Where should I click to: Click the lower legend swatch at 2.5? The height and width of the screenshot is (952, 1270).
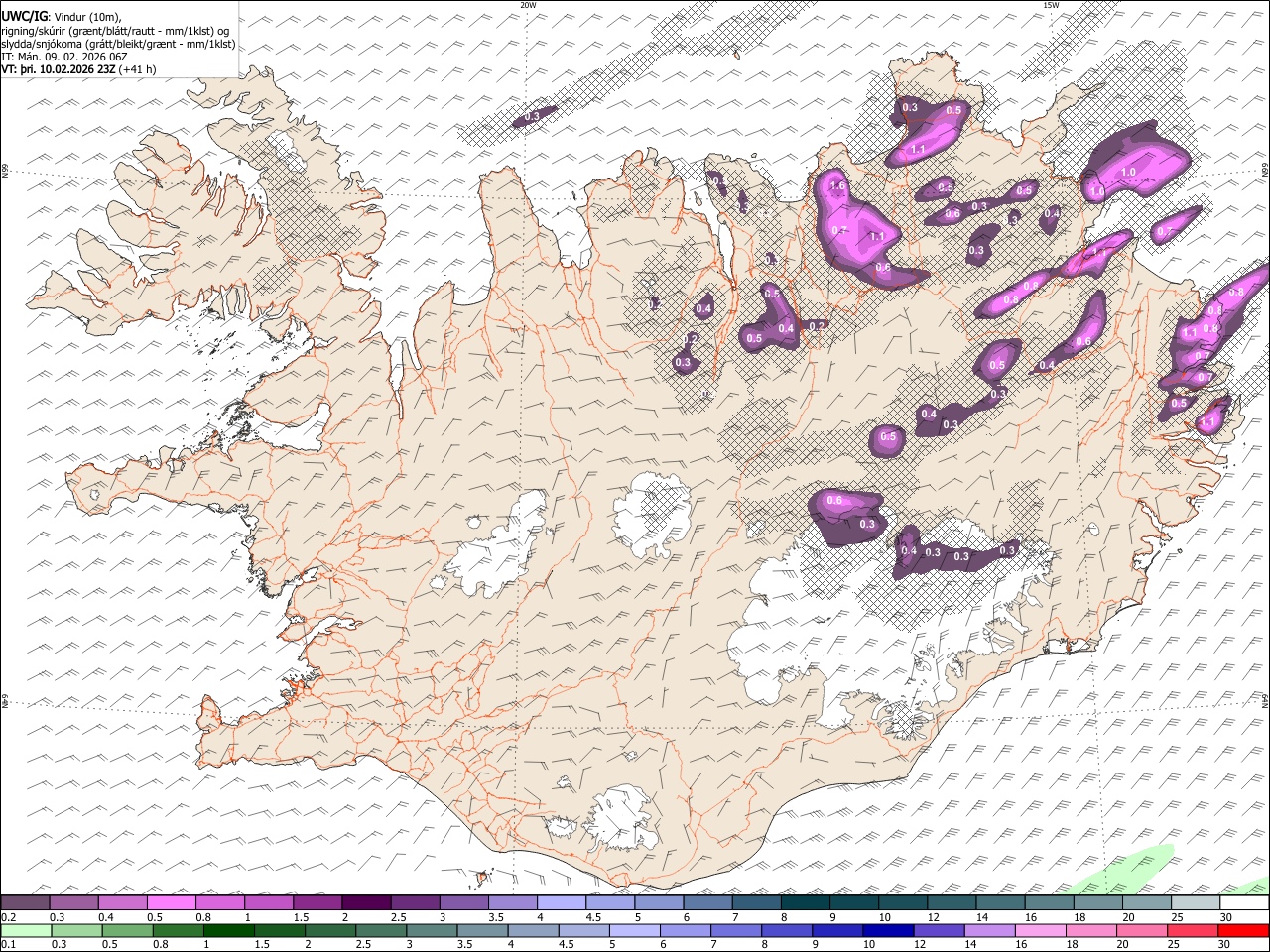coord(381,930)
